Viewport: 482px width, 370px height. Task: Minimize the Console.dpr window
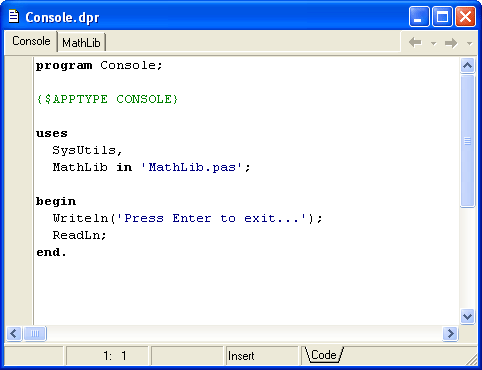(419, 17)
